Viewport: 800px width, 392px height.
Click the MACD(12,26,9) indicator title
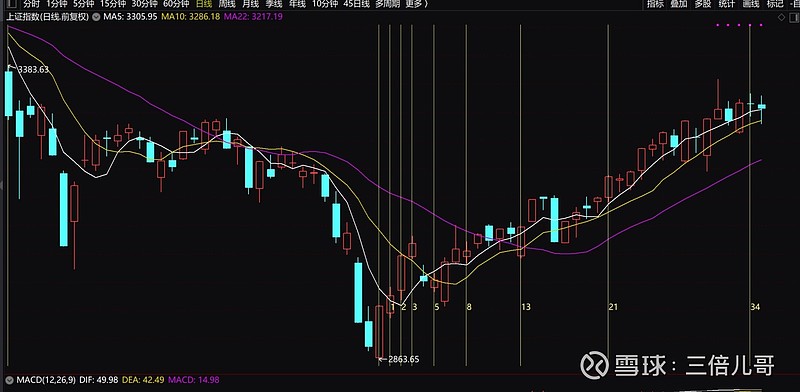tap(46, 380)
